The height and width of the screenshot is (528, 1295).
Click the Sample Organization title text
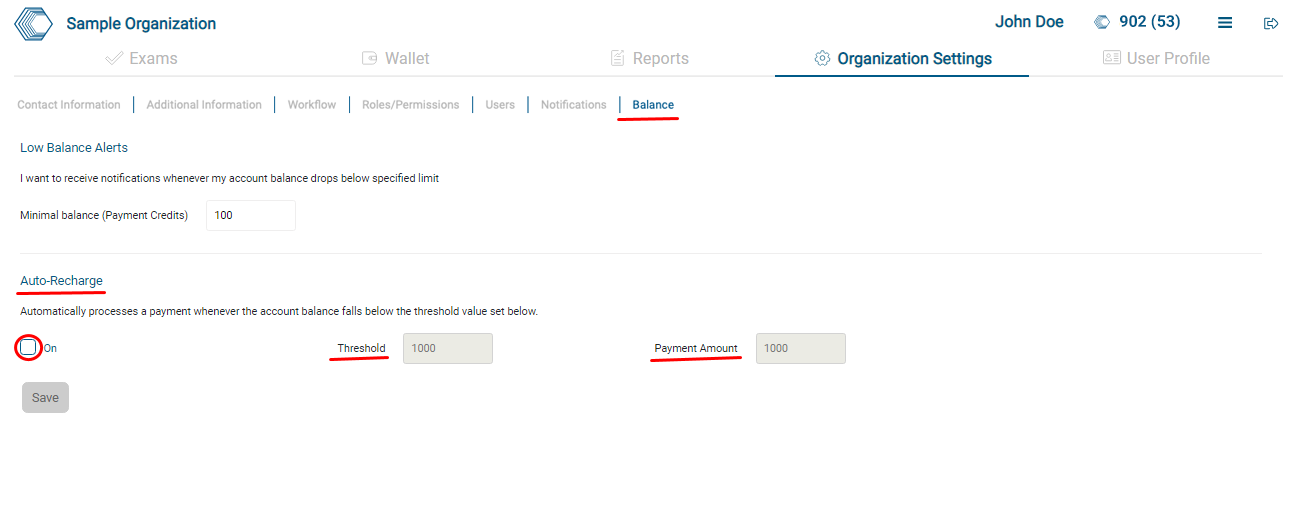point(141,23)
